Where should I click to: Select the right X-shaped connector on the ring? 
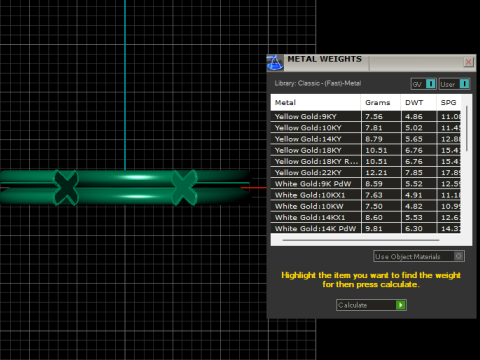click(x=184, y=187)
